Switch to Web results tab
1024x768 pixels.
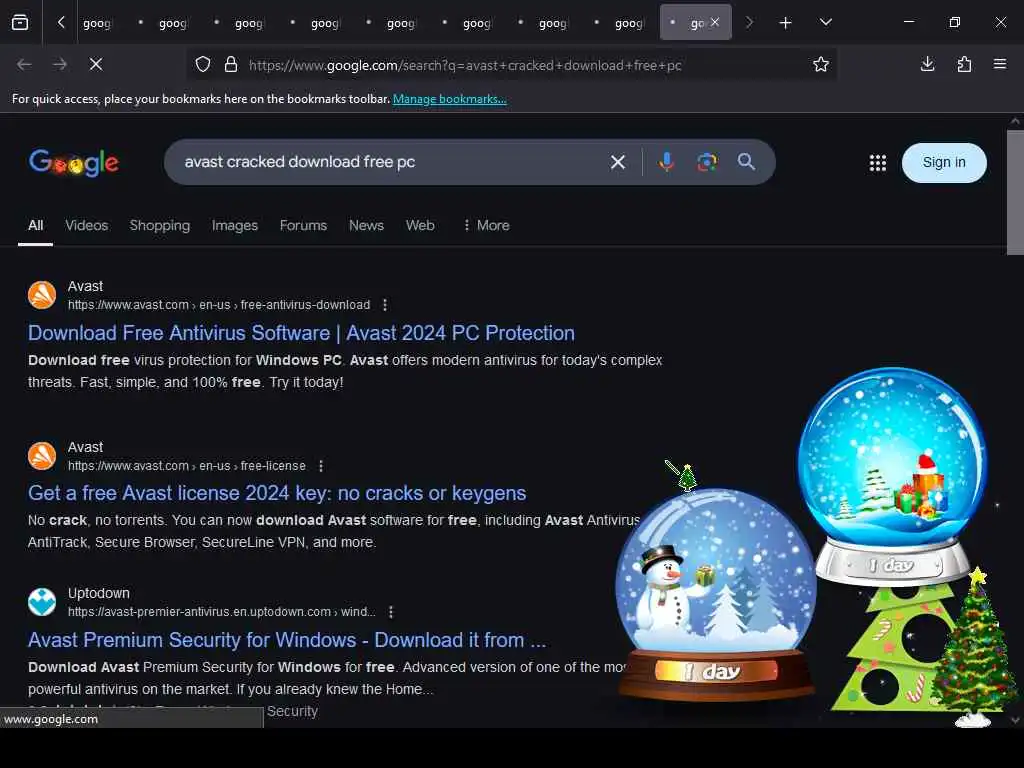click(420, 225)
